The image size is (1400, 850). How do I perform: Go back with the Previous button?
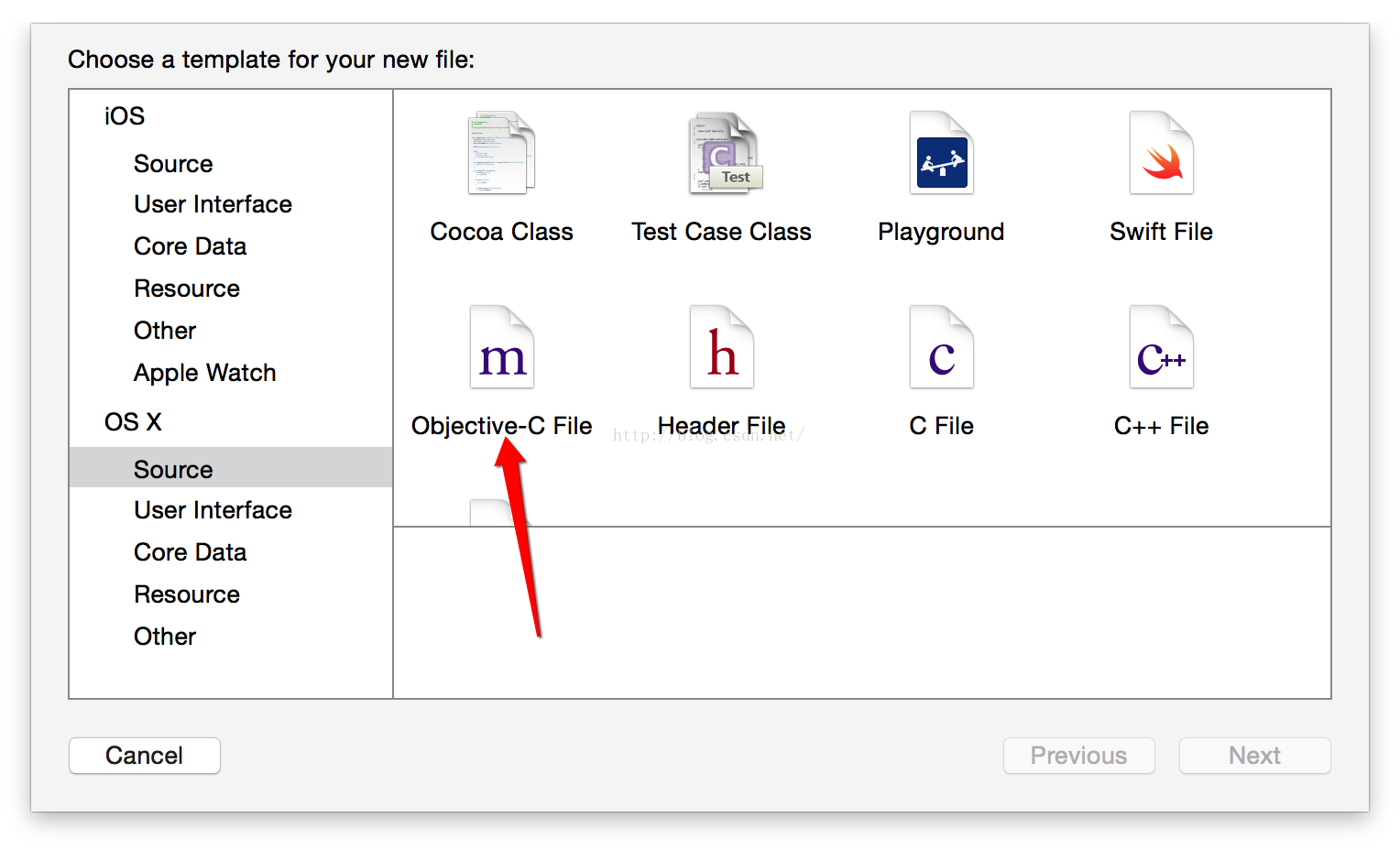click(x=1079, y=756)
